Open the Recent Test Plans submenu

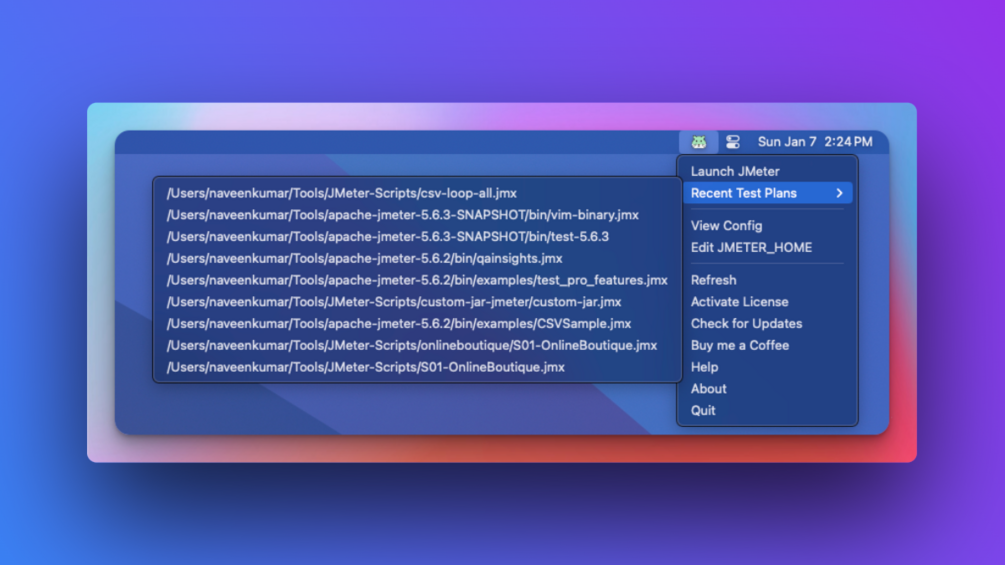[768, 193]
